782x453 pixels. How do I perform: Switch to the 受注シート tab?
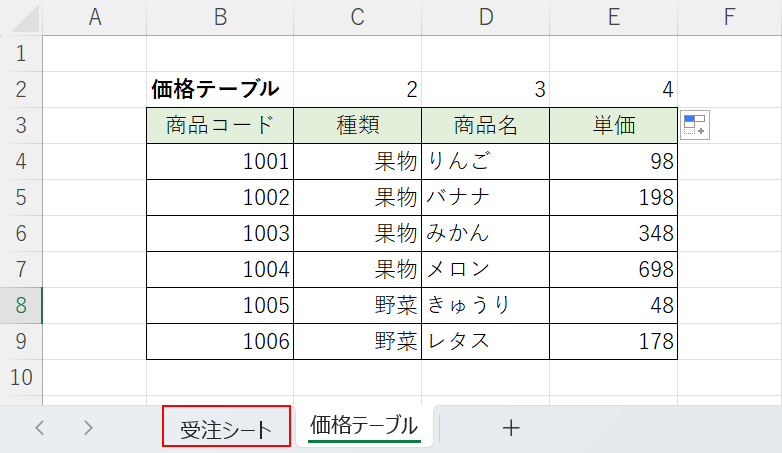click(x=226, y=429)
